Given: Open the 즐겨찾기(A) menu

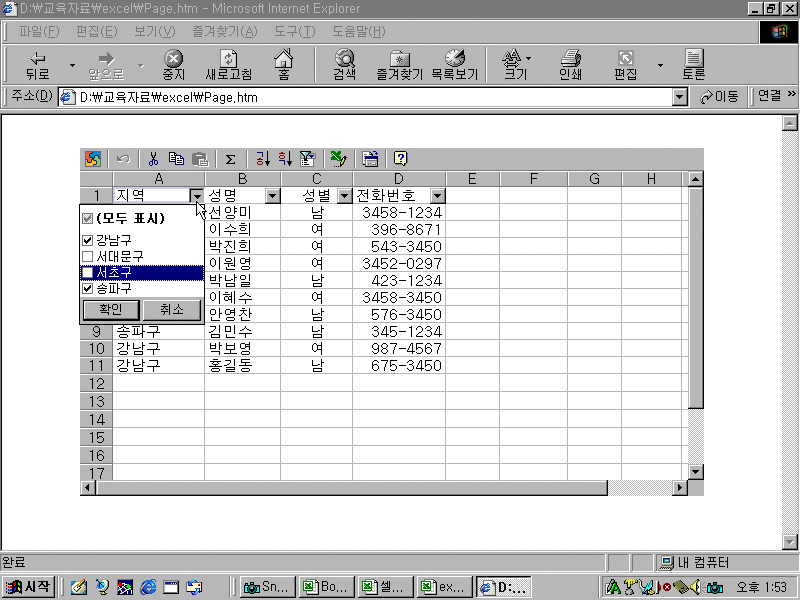Looking at the screenshot, I should pos(224,32).
